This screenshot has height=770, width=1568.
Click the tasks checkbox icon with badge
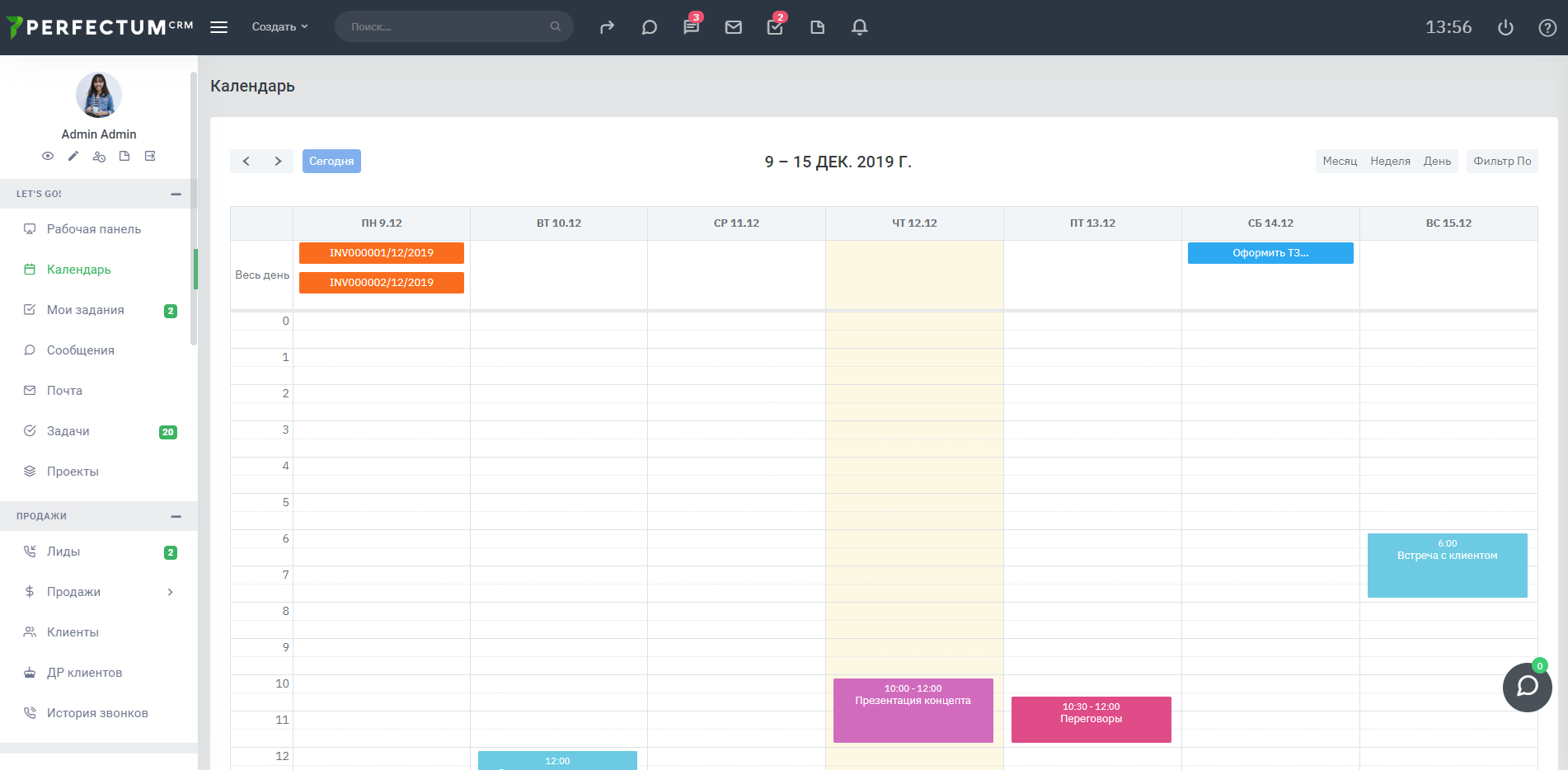pyautogui.click(x=775, y=27)
